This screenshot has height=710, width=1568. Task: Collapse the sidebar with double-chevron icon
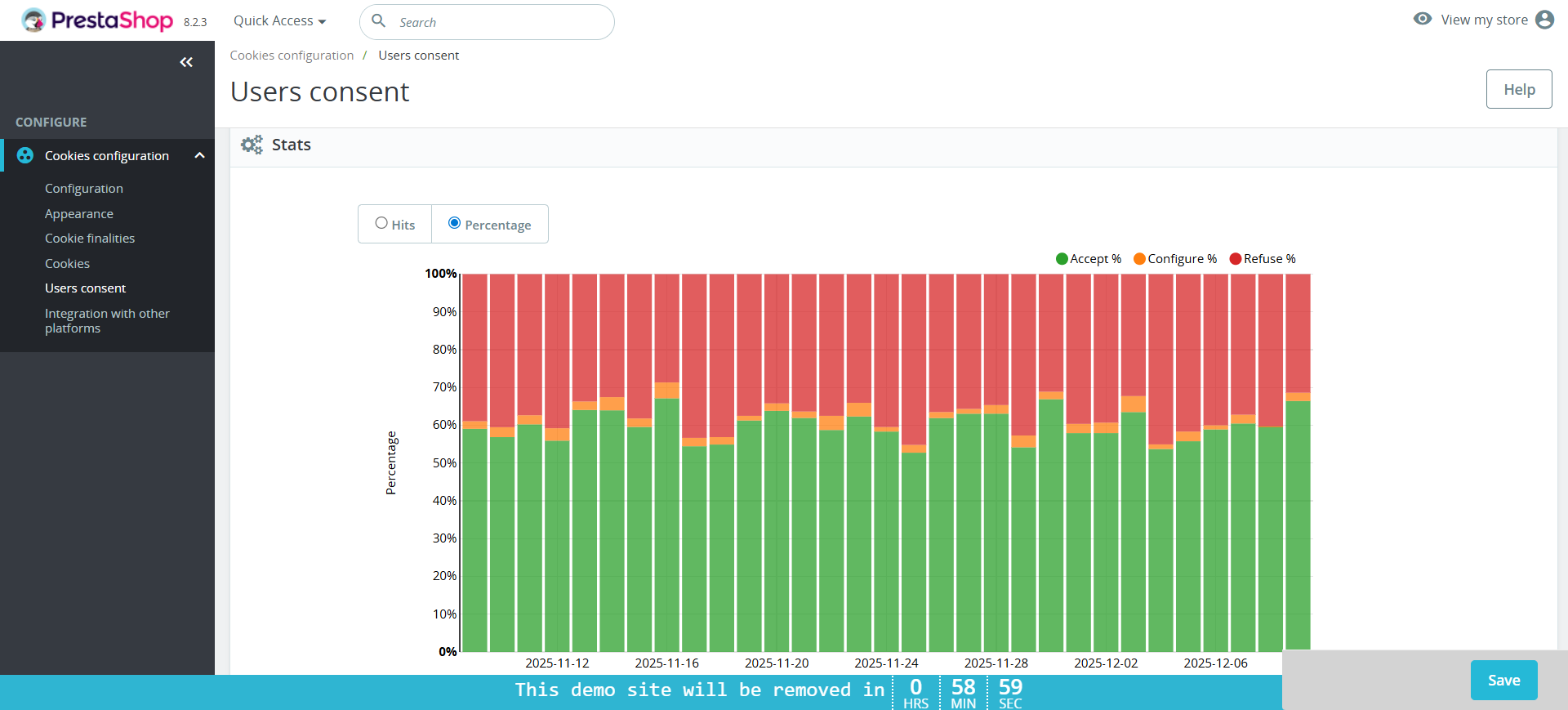click(x=186, y=62)
